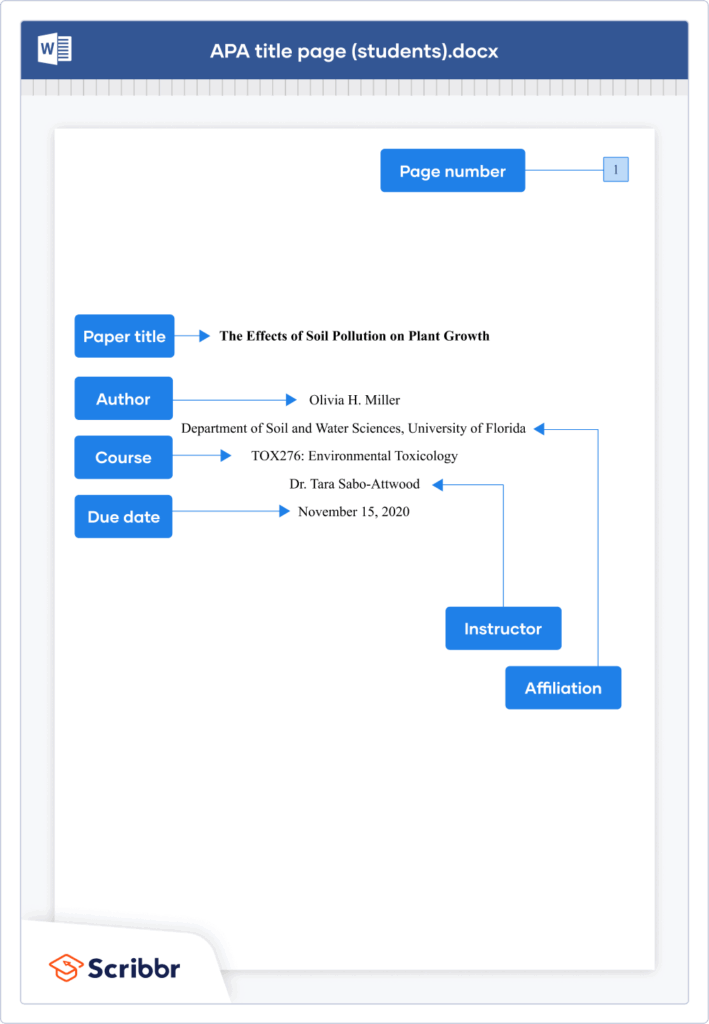
Task: Select the Course label
Action: pyautogui.click(x=123, y=457)
